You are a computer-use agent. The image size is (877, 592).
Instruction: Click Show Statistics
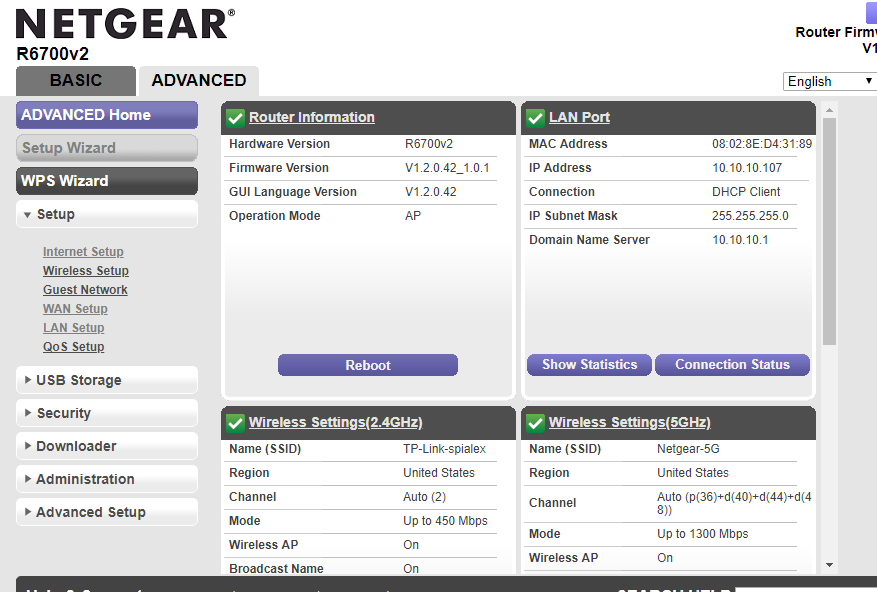click(x=589, y=364)
